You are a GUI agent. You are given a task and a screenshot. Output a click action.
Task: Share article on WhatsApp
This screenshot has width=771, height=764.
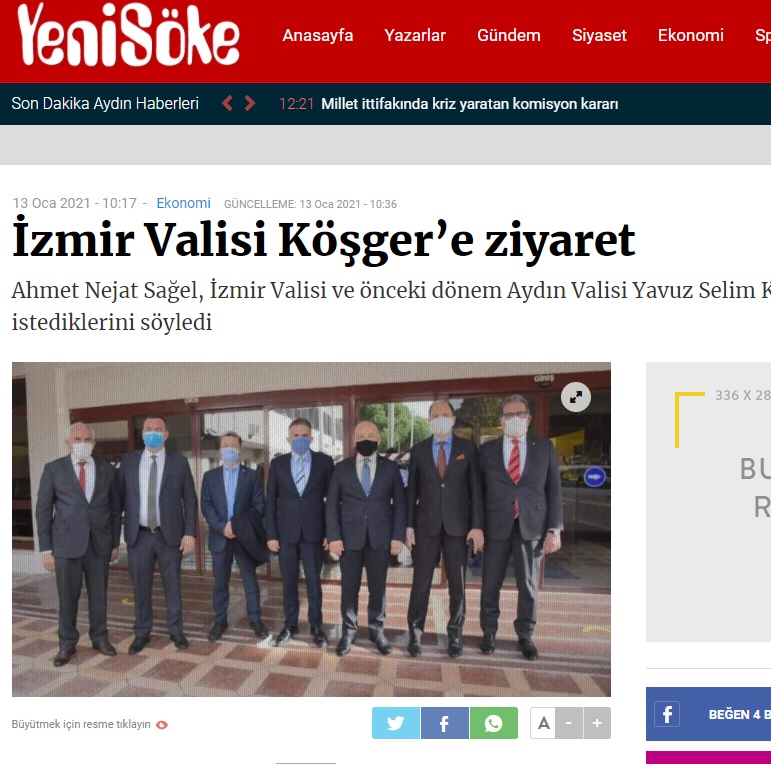494,723
